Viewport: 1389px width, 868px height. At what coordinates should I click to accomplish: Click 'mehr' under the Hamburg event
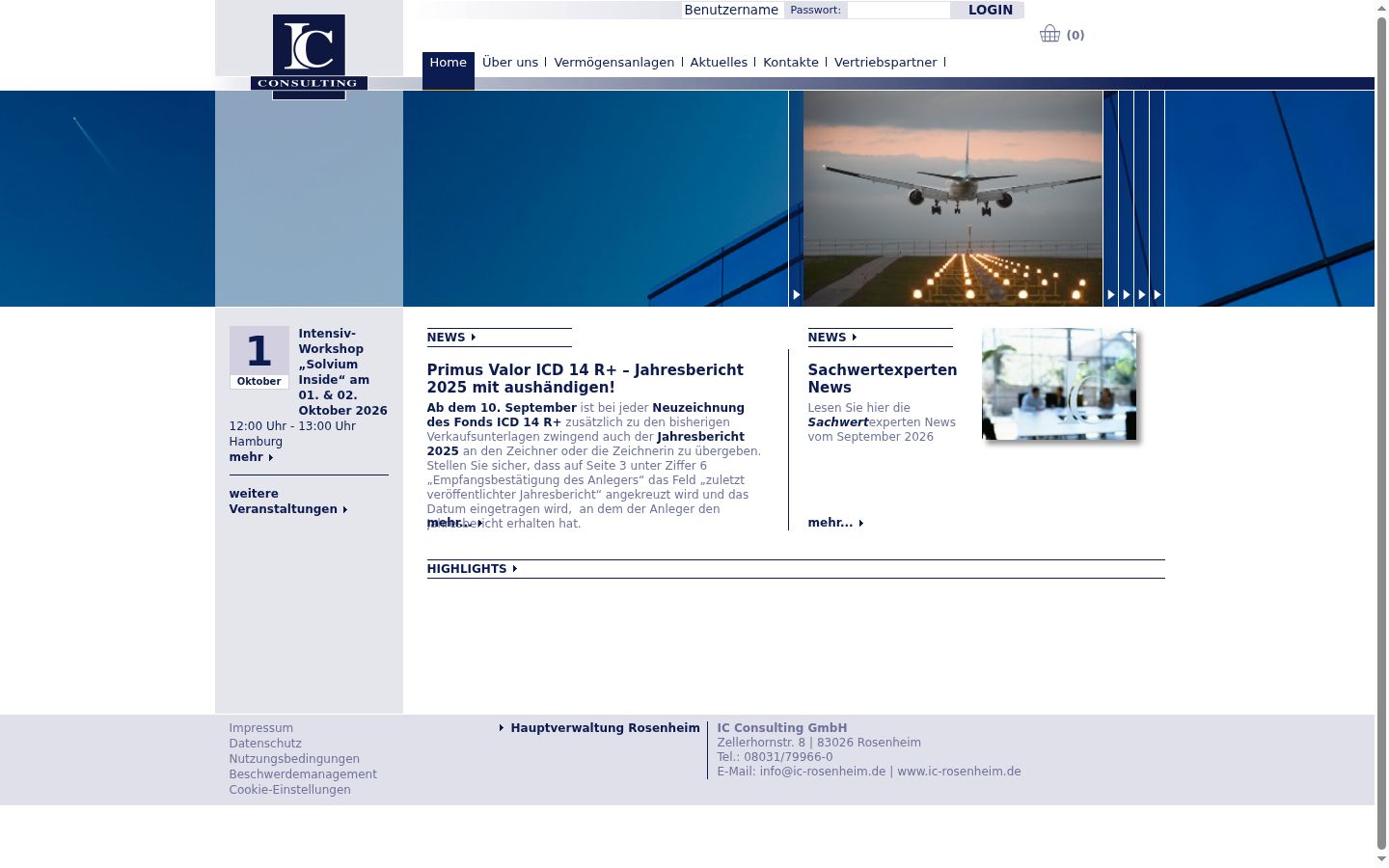(251, 457)
